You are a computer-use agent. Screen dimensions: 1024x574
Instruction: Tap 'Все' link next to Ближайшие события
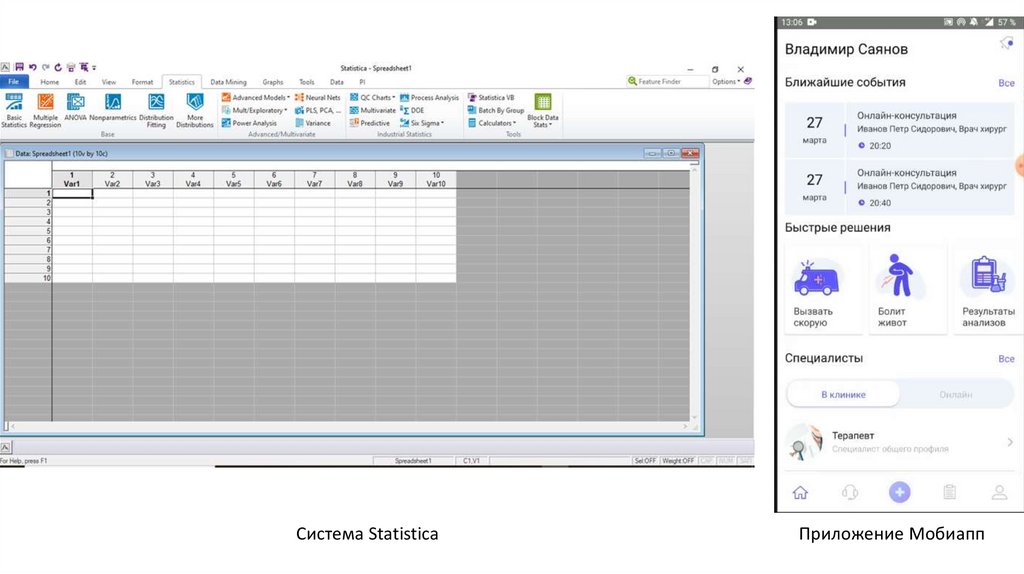pyautogui.click(x=1006, y=83)
